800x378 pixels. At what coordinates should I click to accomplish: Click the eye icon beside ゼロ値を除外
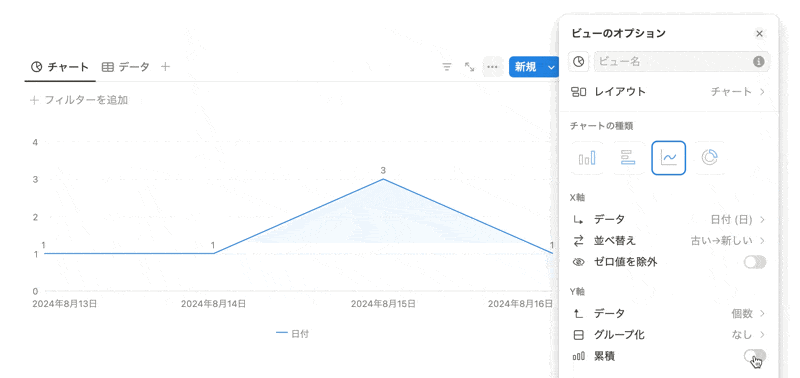tap(578, 262)
